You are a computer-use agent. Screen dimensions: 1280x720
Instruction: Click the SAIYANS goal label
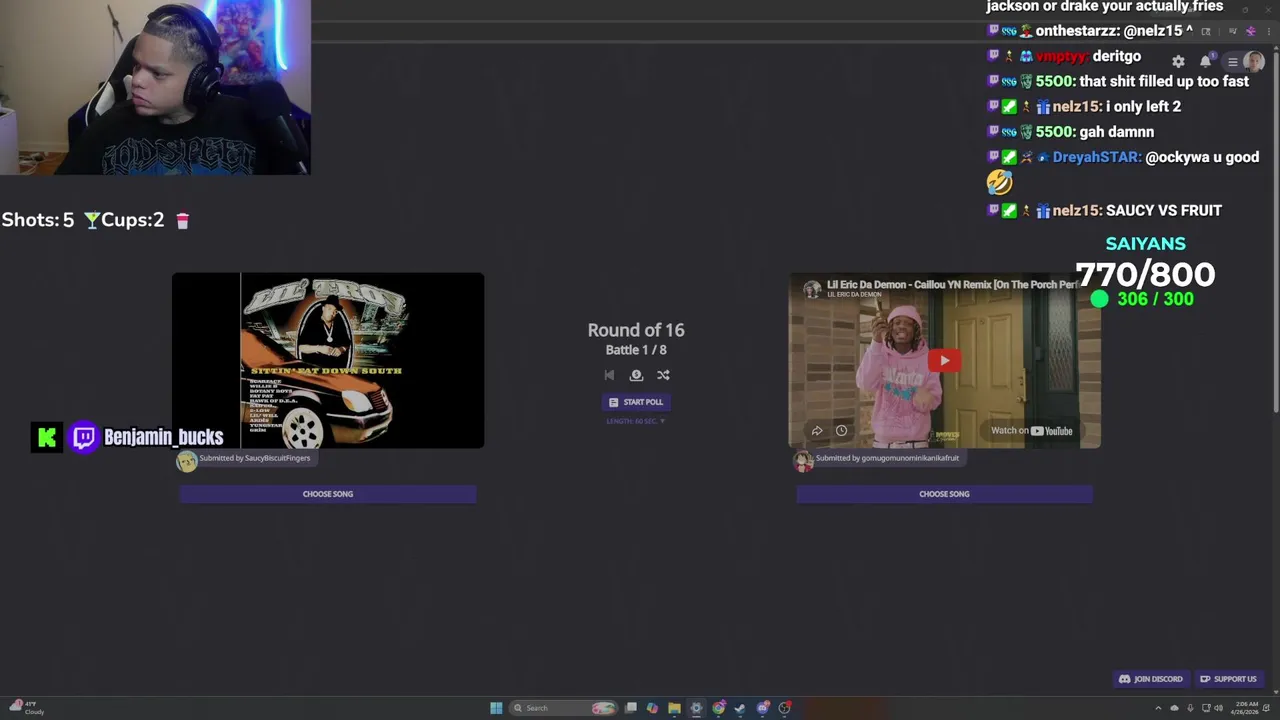coord(1146,244)
